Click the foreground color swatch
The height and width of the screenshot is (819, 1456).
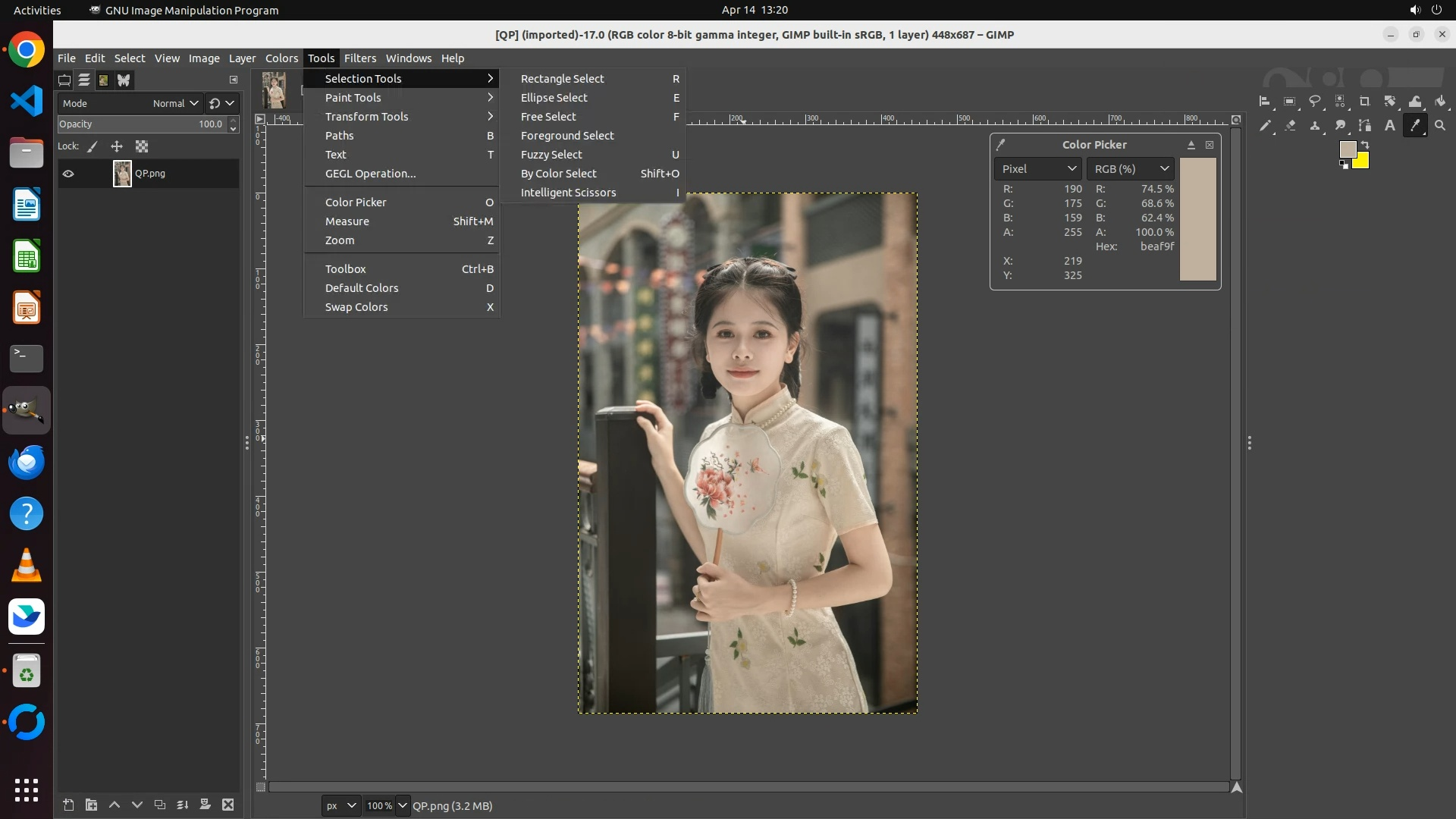point(1348,149)
